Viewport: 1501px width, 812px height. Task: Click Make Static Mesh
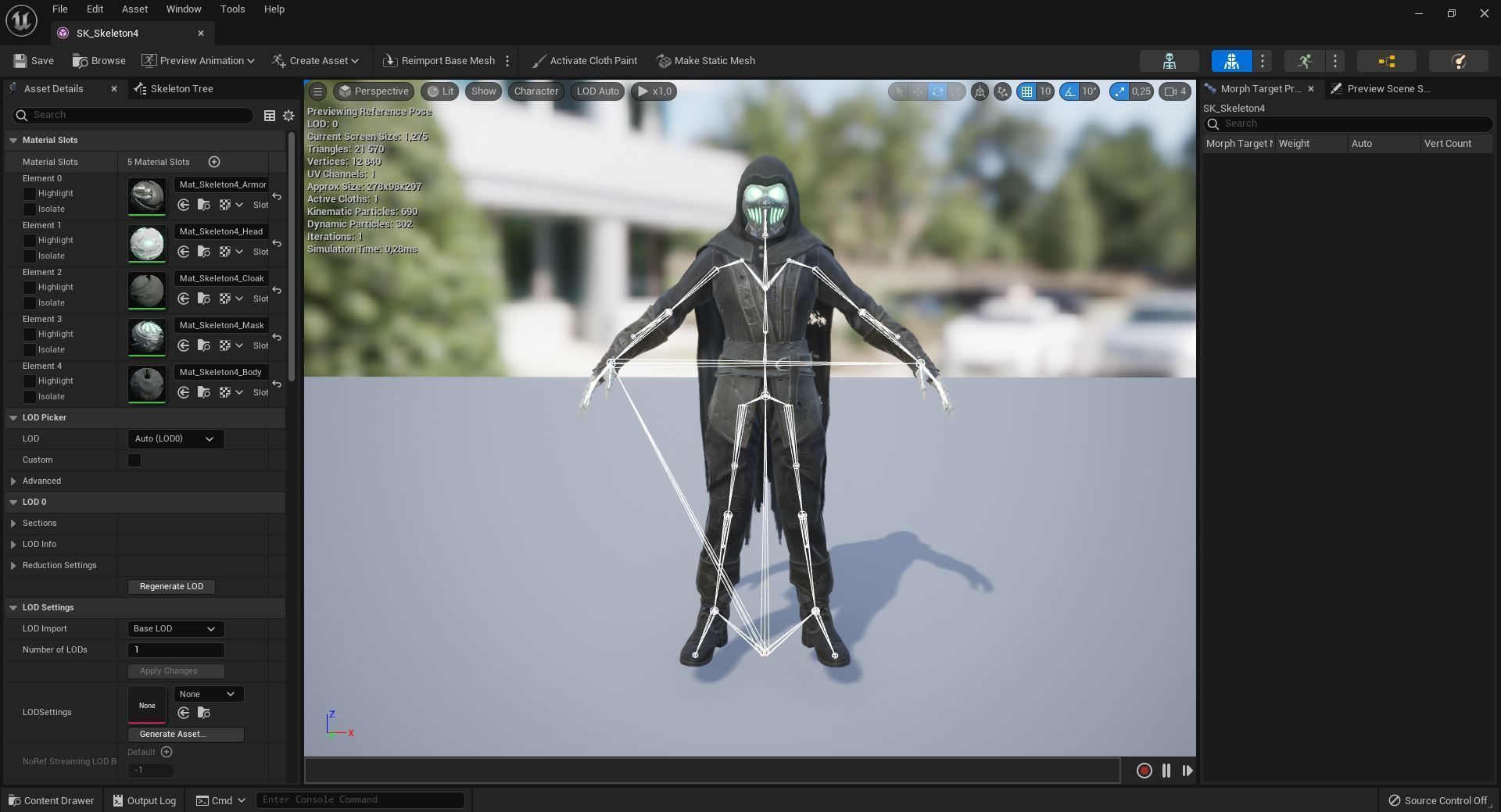click(705, 61)
